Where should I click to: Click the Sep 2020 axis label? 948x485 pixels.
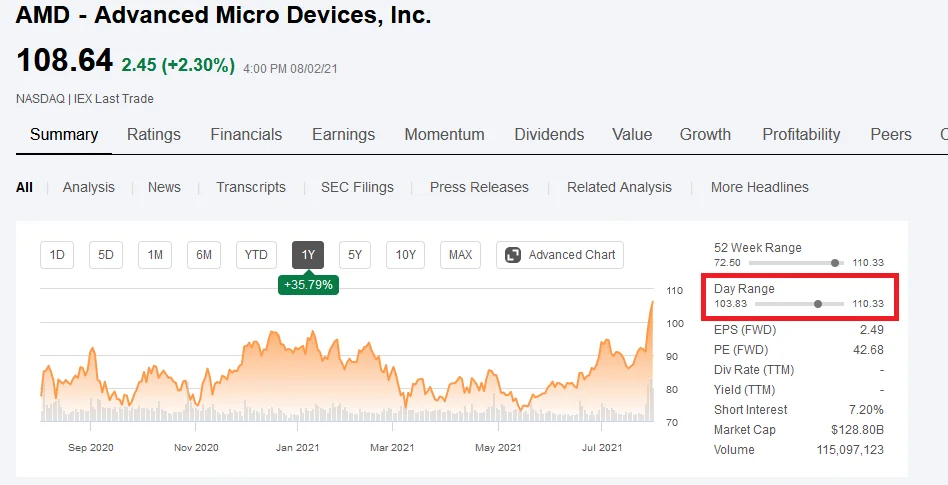point(91,448)
